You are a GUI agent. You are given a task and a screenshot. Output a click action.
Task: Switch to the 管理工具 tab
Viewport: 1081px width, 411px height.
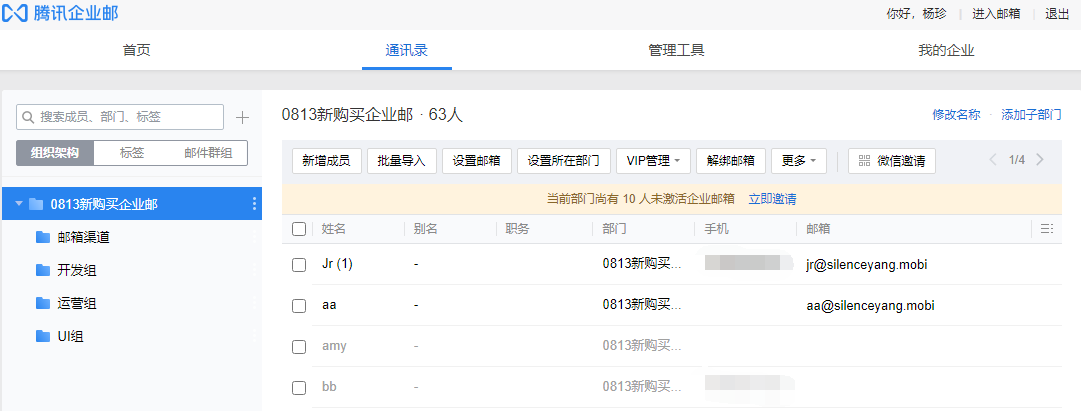[x=676, y=50]
